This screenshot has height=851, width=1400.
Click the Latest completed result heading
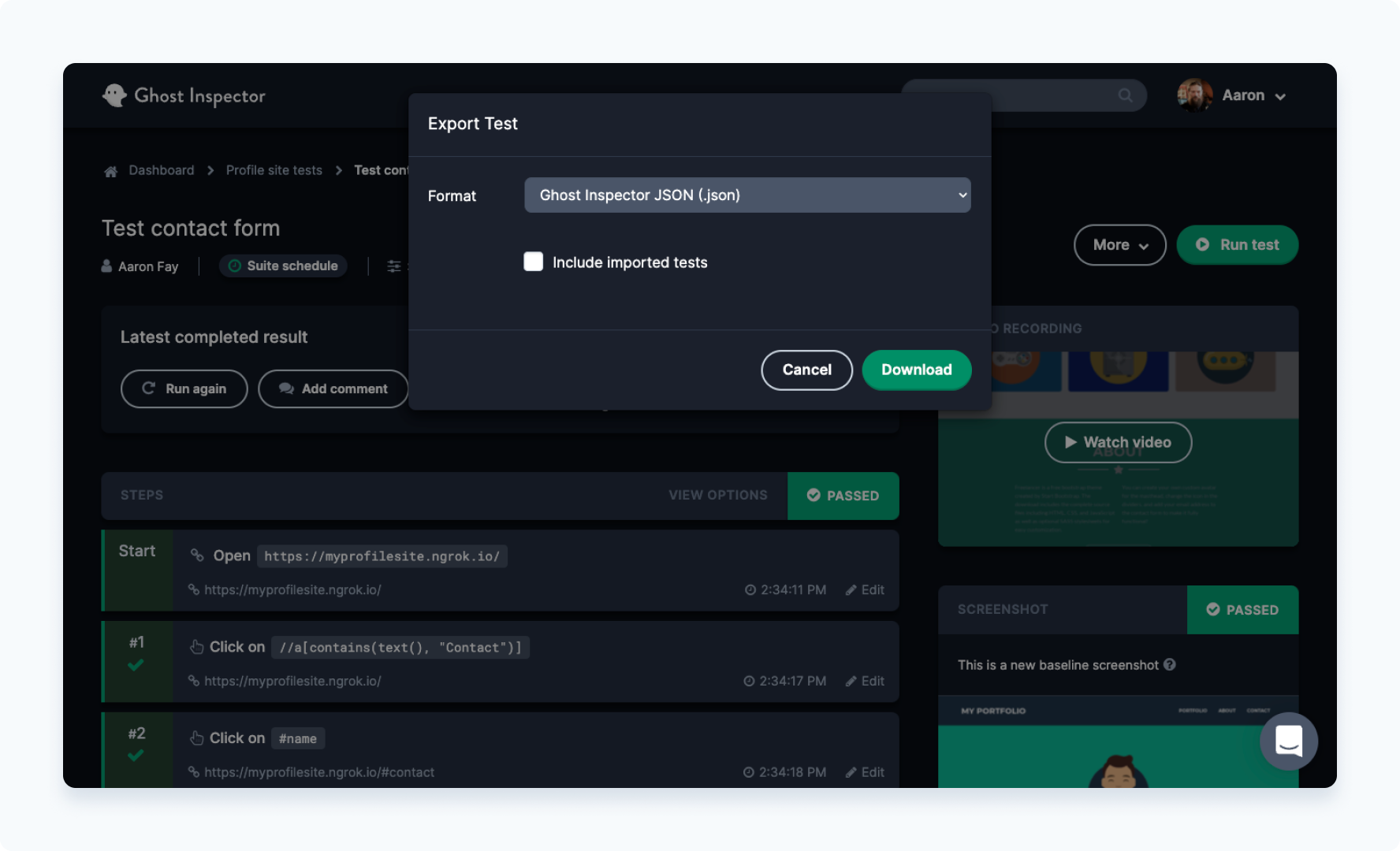[214, 337]
